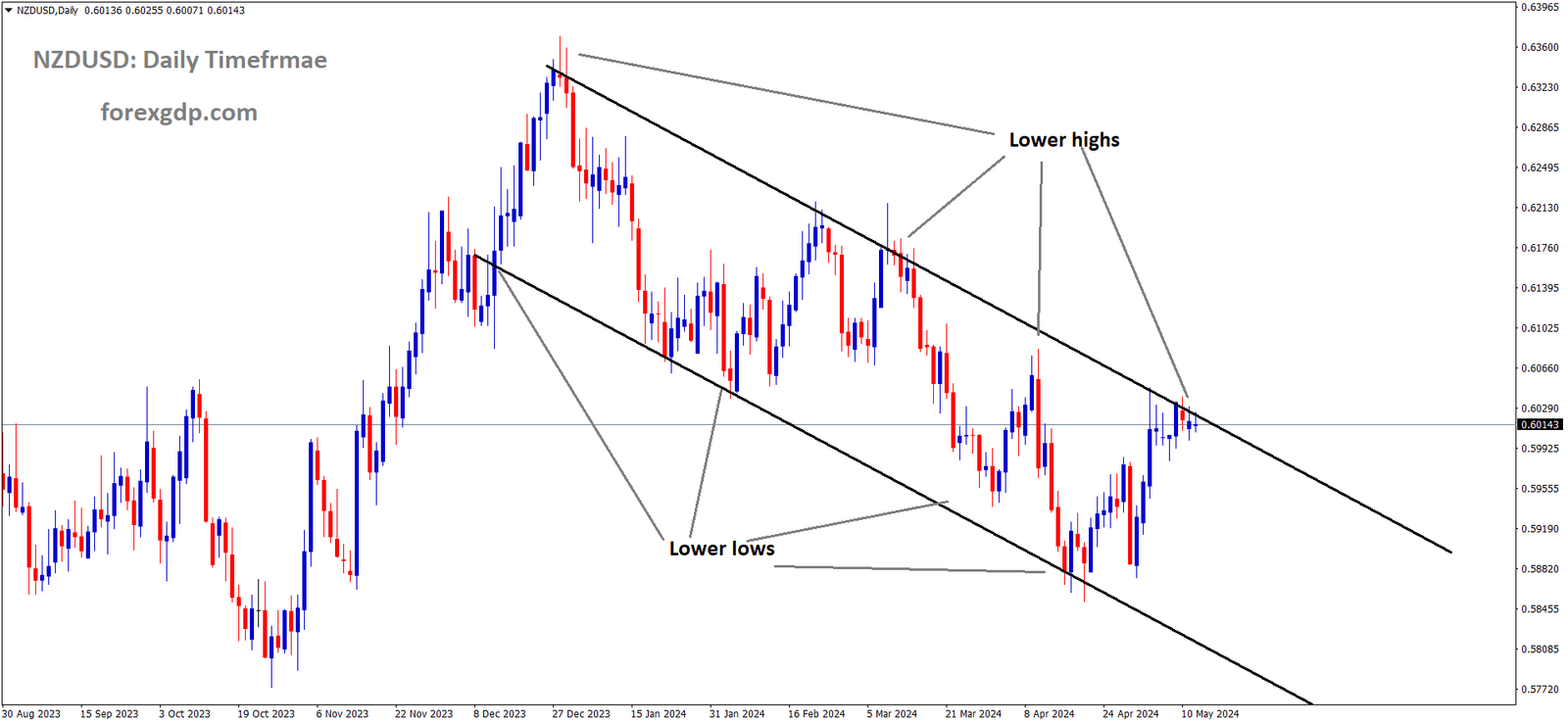The image size is (1568, 724).
Task: Click the 0.59555 price axis label
Action: [x=1540, y=489]
